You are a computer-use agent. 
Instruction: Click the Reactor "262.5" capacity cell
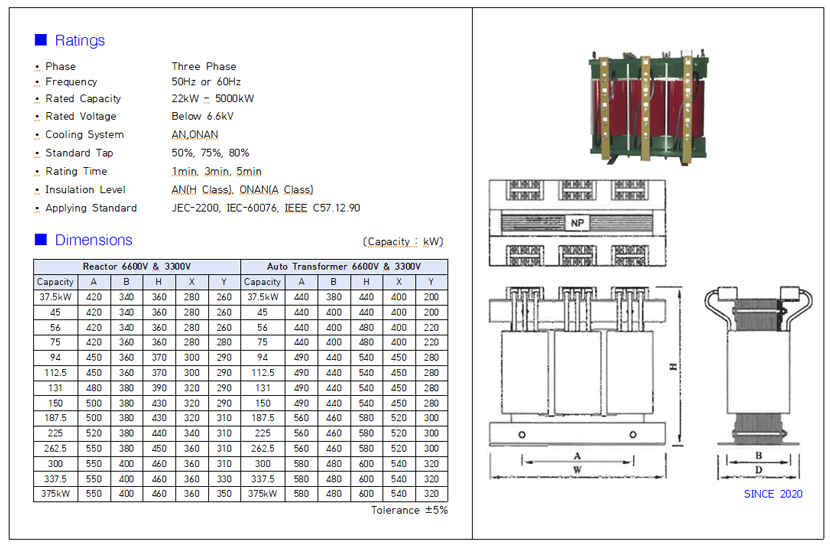55,448
